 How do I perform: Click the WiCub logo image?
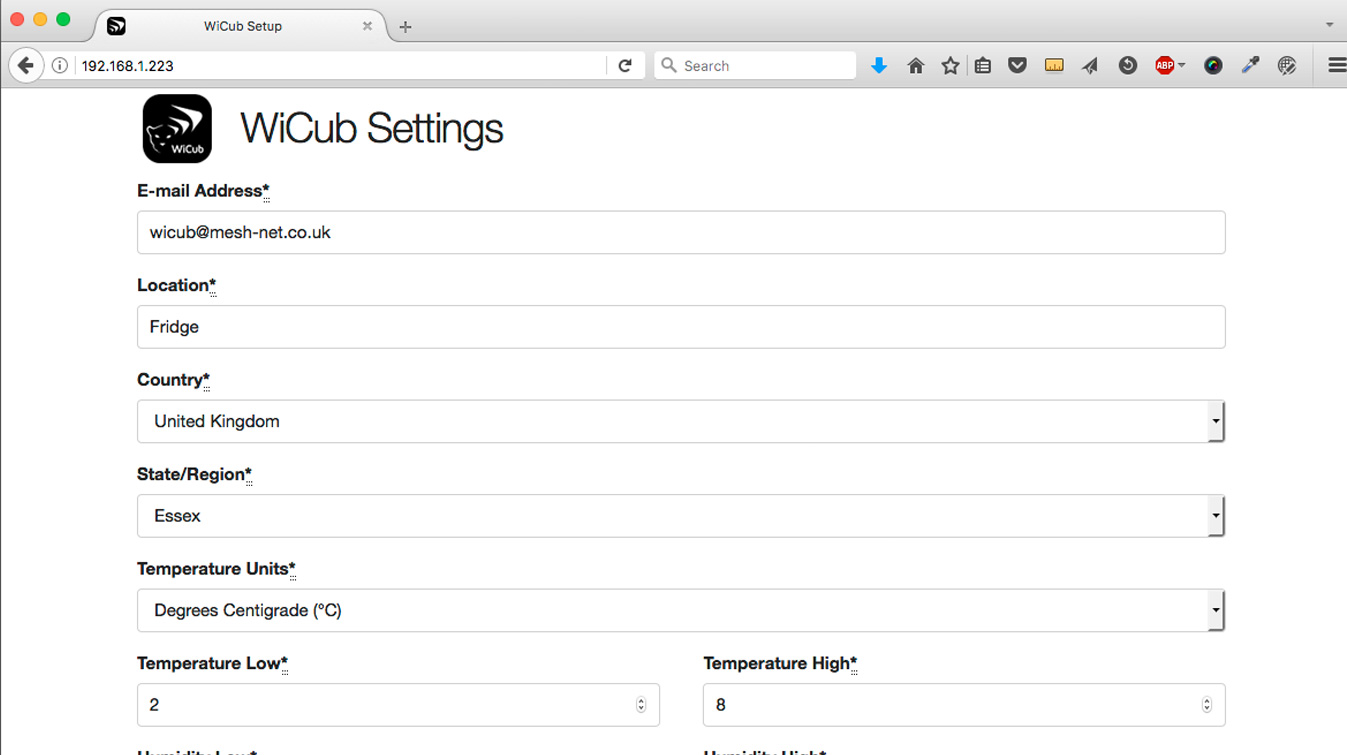pyautogui.click(x=177, y=128)
